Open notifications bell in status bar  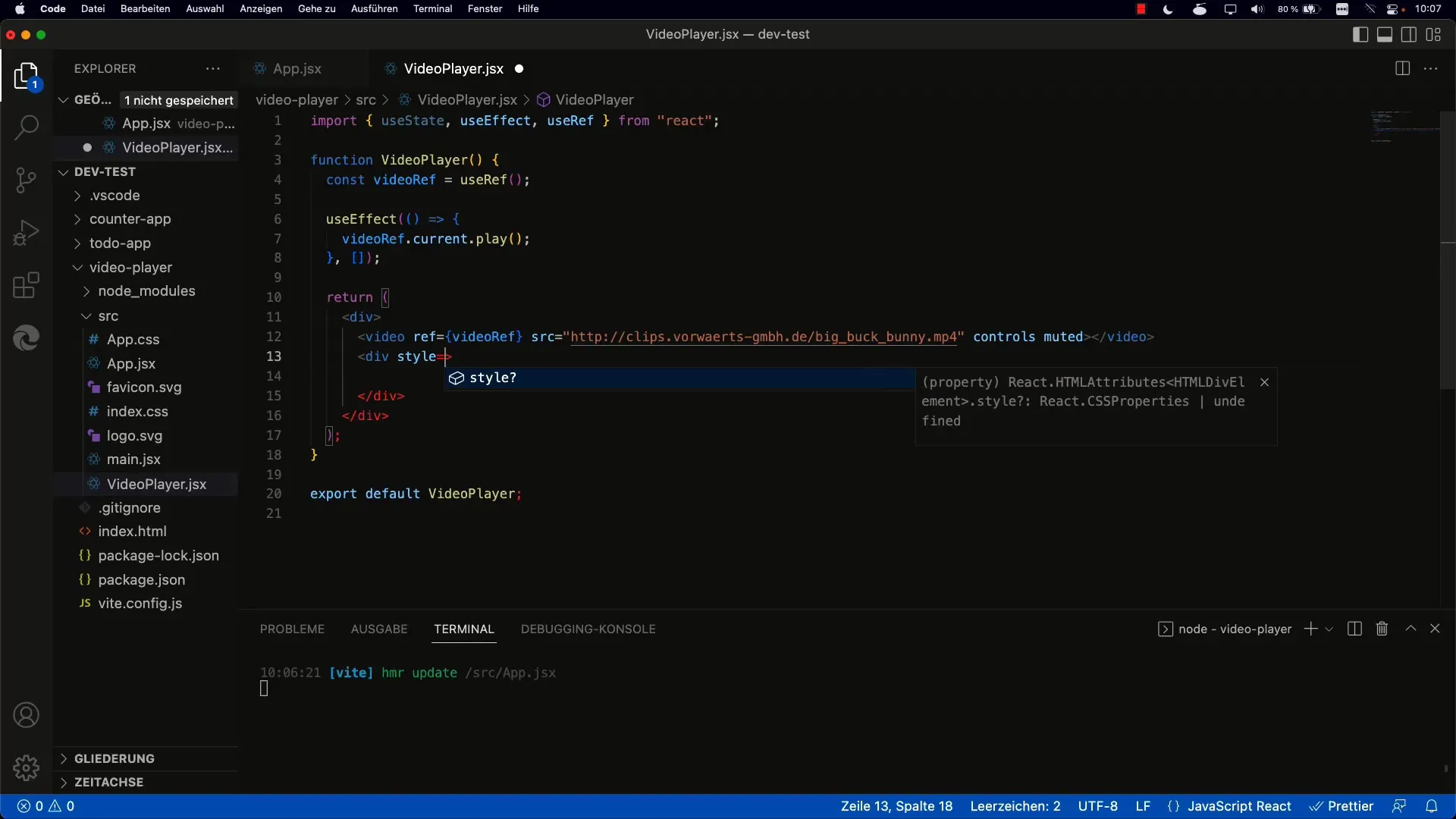1432,806
